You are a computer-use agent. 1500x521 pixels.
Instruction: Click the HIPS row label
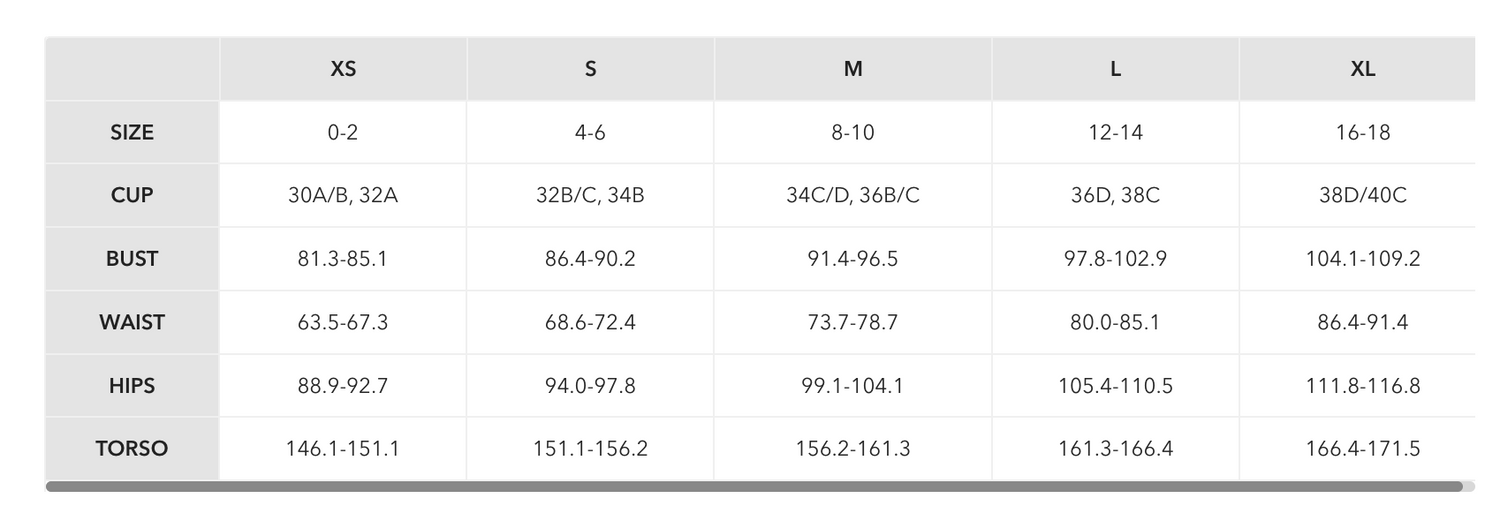click(x=132, y=385)
